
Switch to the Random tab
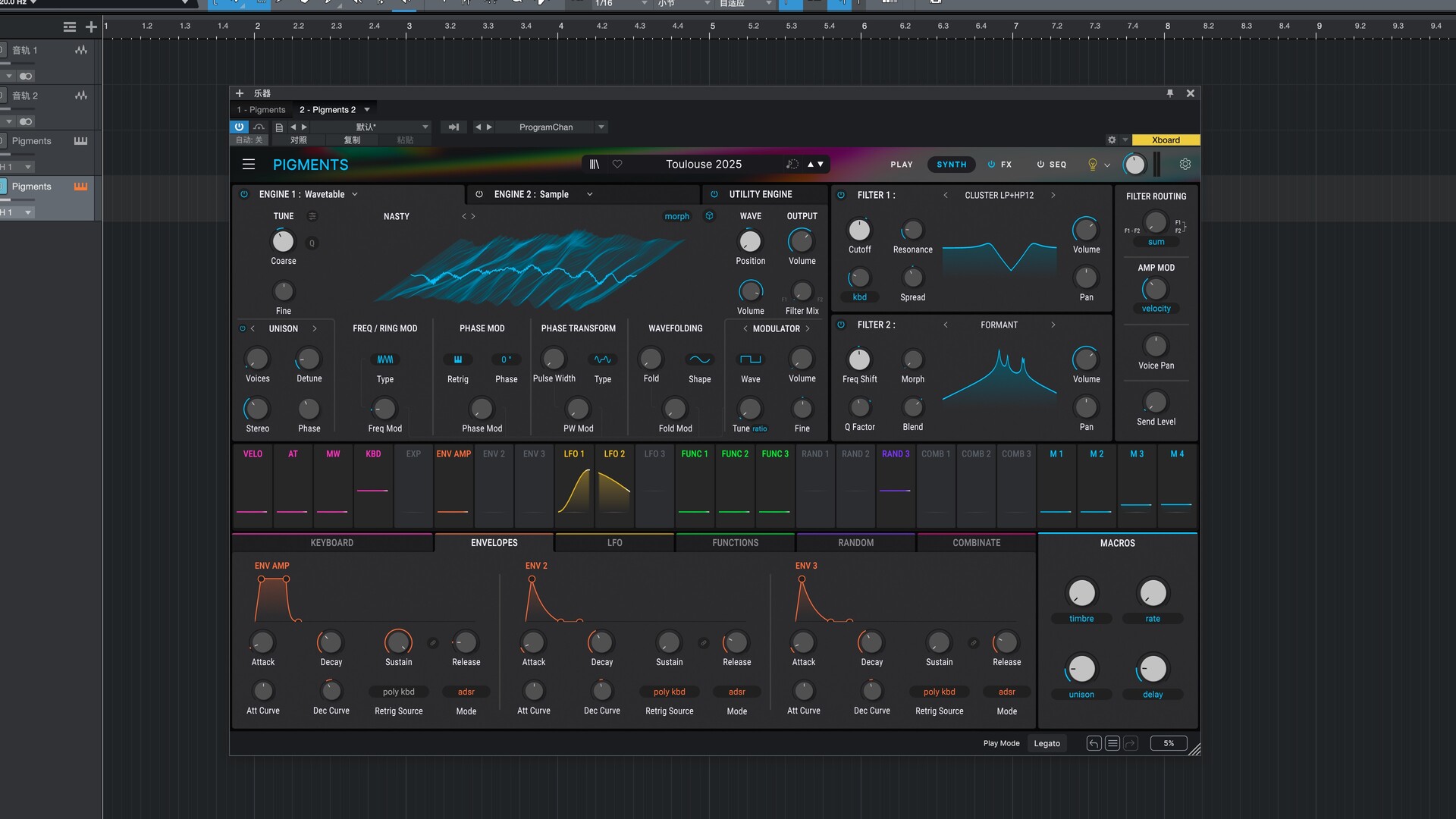click(855, 542)
